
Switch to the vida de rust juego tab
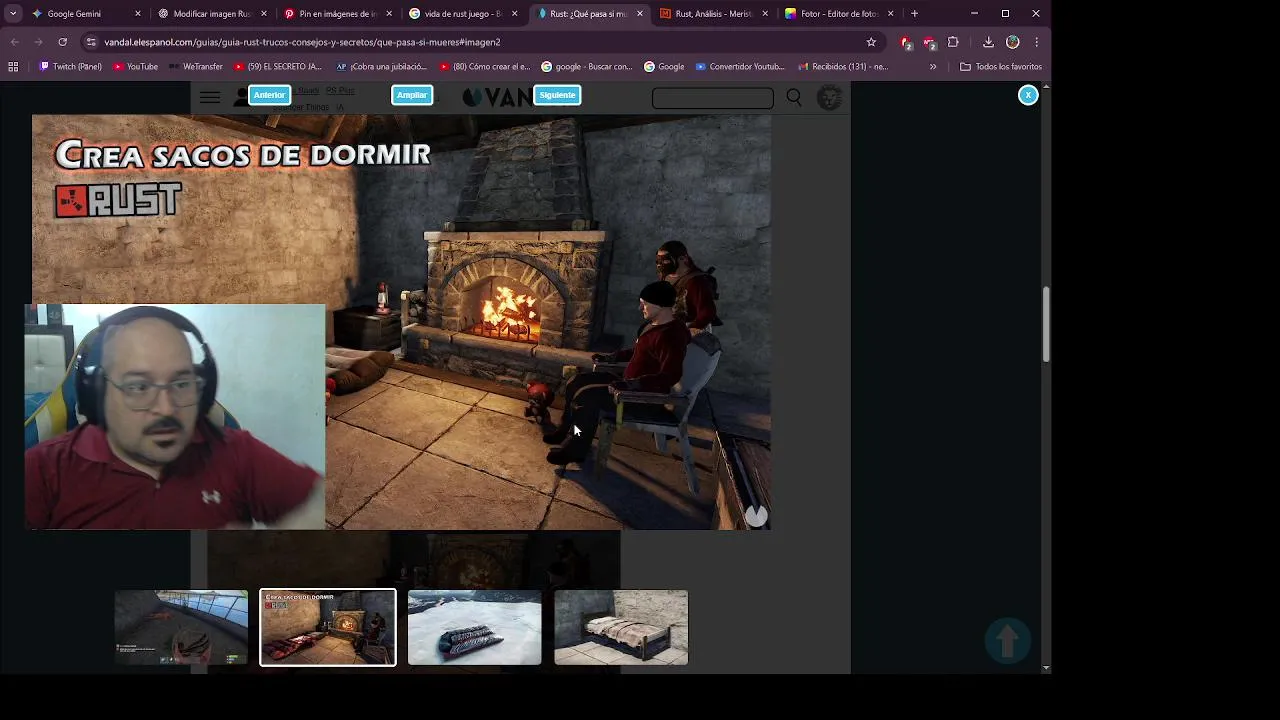[463, 14]
